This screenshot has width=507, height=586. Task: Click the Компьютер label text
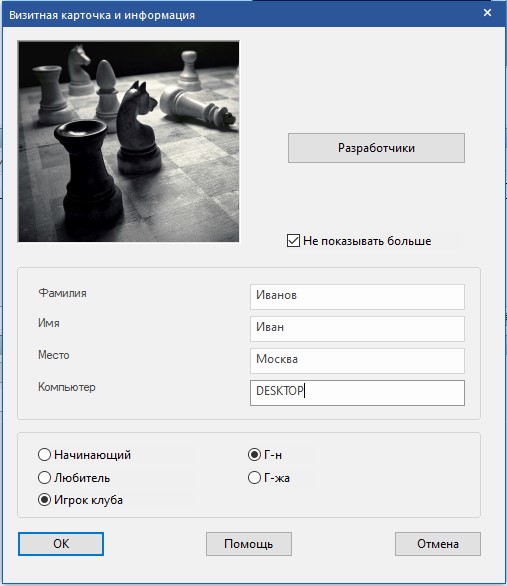pyautogui.click(x=67, y=387)
